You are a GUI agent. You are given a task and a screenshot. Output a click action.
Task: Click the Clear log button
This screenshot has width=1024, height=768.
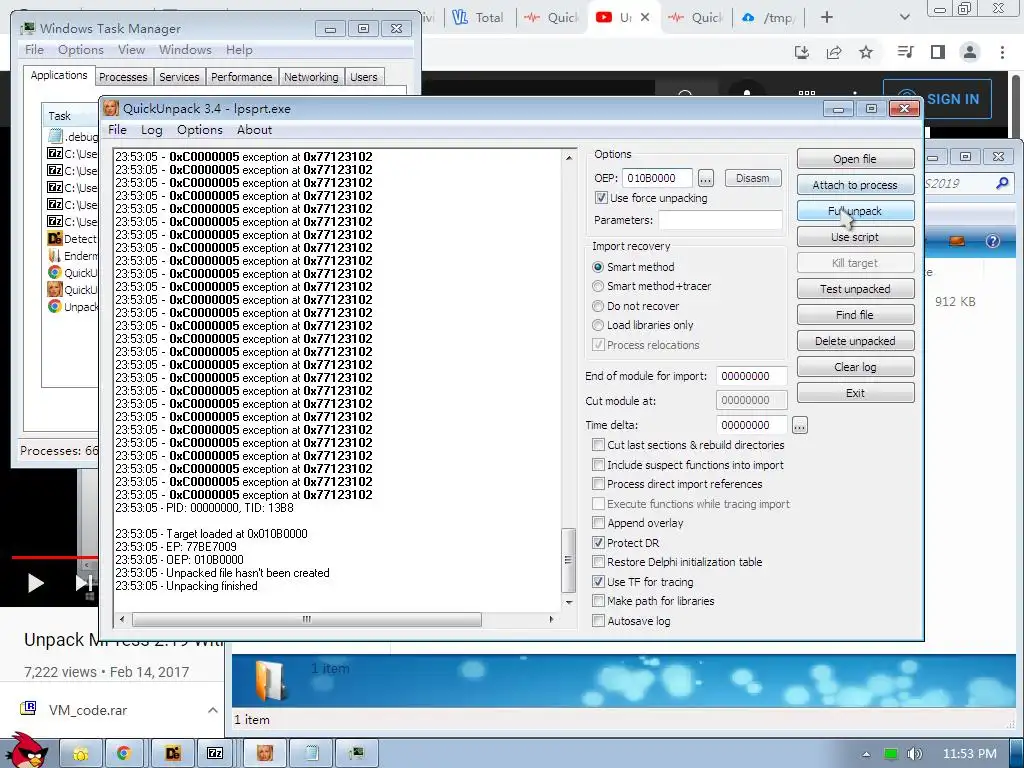point(855,367)
